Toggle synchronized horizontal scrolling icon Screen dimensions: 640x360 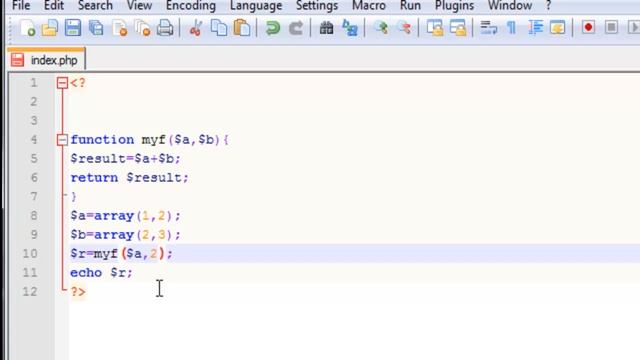458,28
